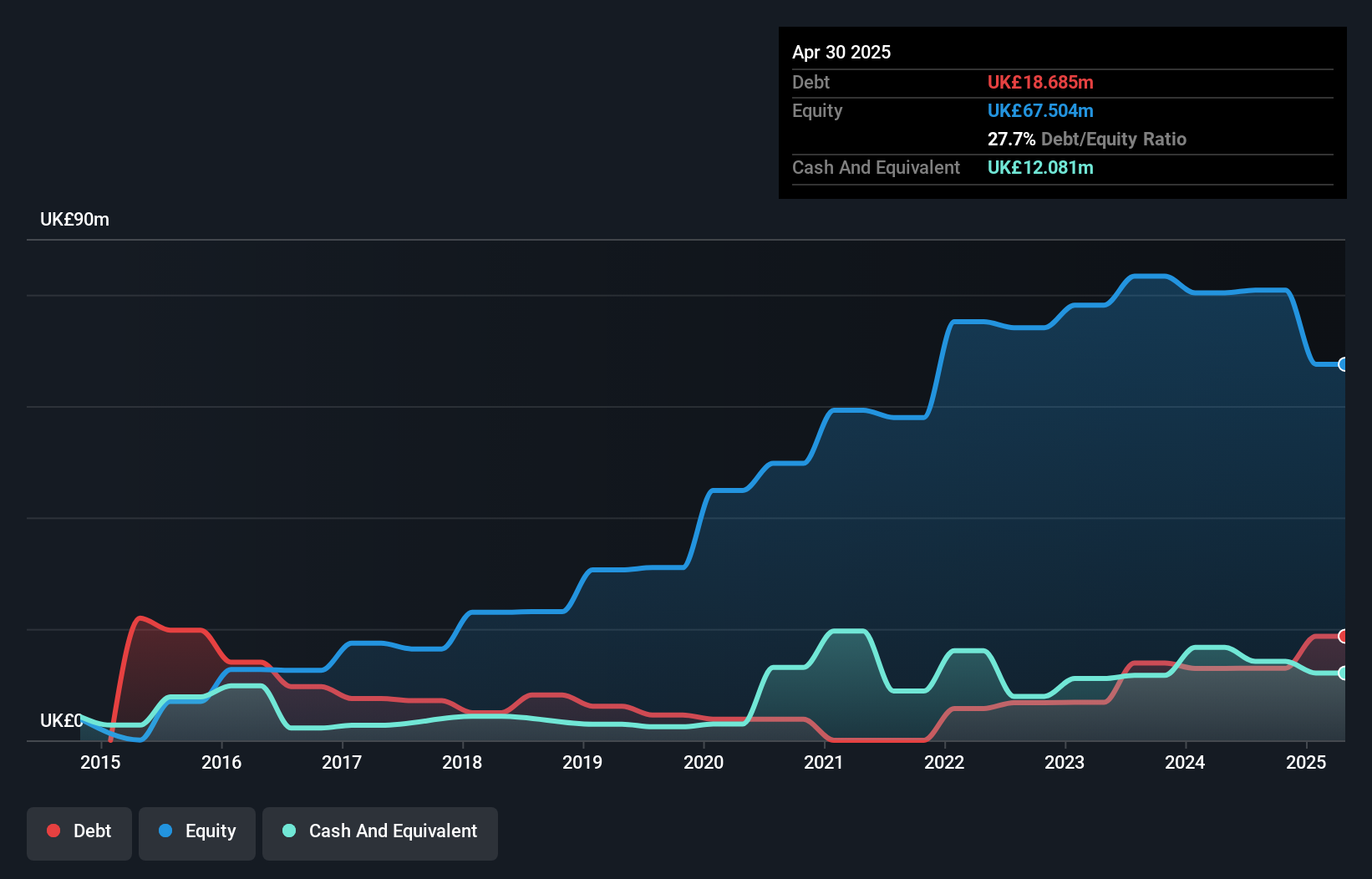Click the Equity legend label text
Viewport: 1372px width, 879px height.
click(x=210, y=831)
